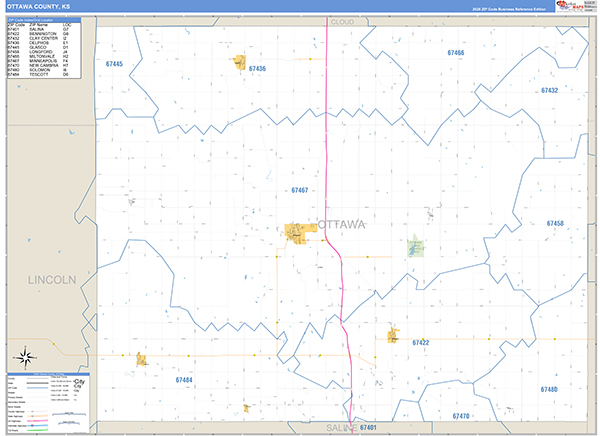The width and height of the screenshot is (600, 436).
Task: Click the ZIP code label 67484
Action: coord(184,380)
